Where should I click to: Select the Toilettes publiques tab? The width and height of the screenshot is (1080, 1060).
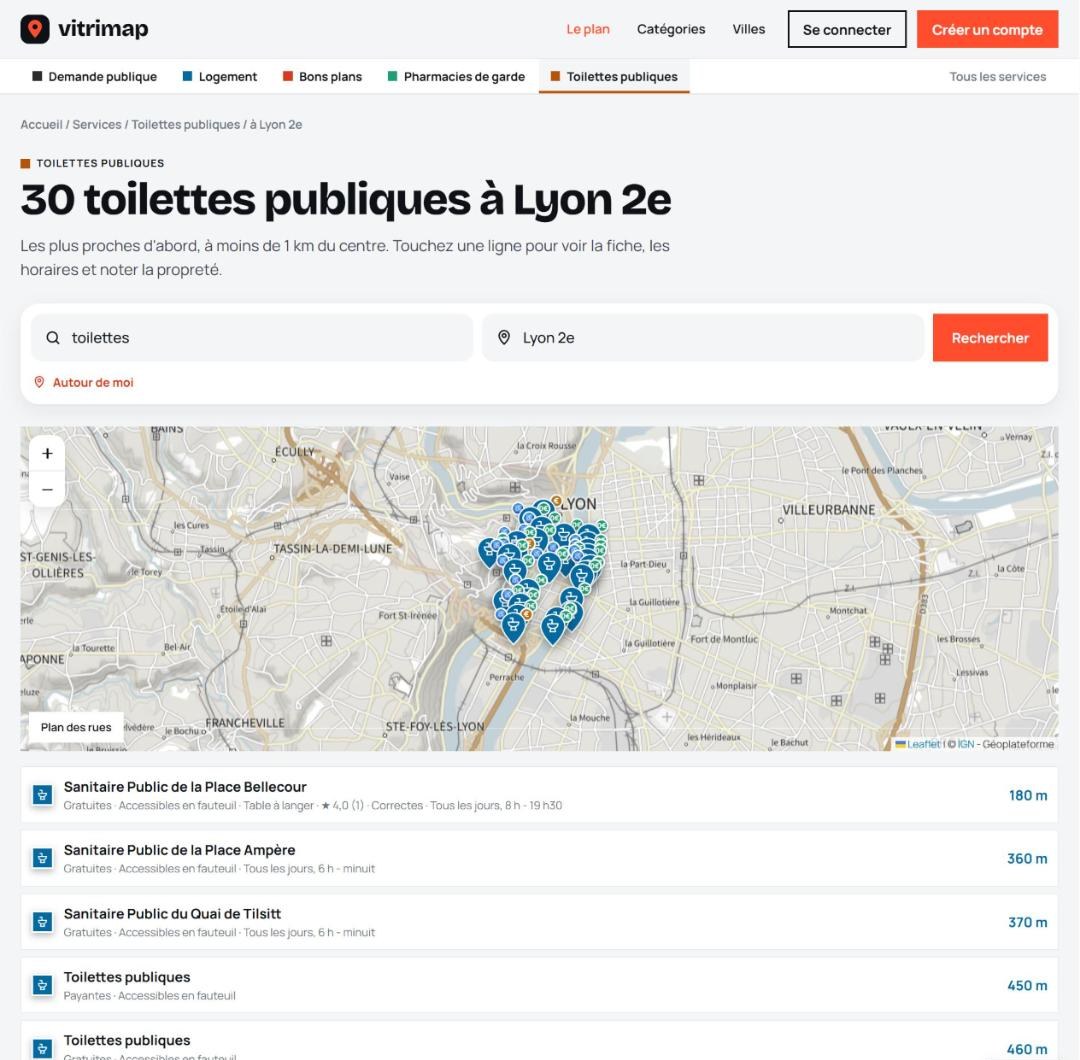(614, 76)
